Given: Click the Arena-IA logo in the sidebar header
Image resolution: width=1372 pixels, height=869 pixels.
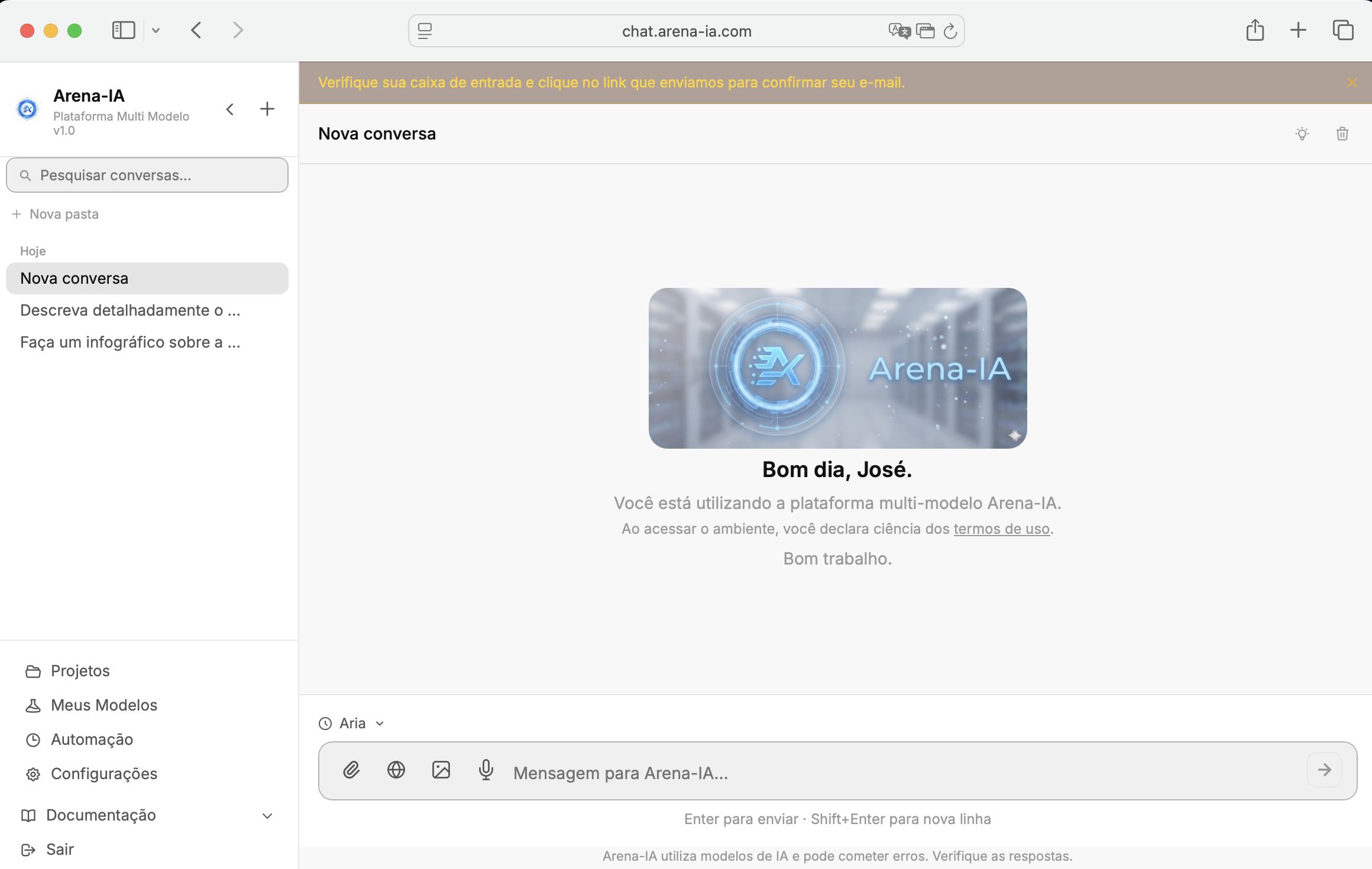Looking at the screenshot, I should [27, 109].
